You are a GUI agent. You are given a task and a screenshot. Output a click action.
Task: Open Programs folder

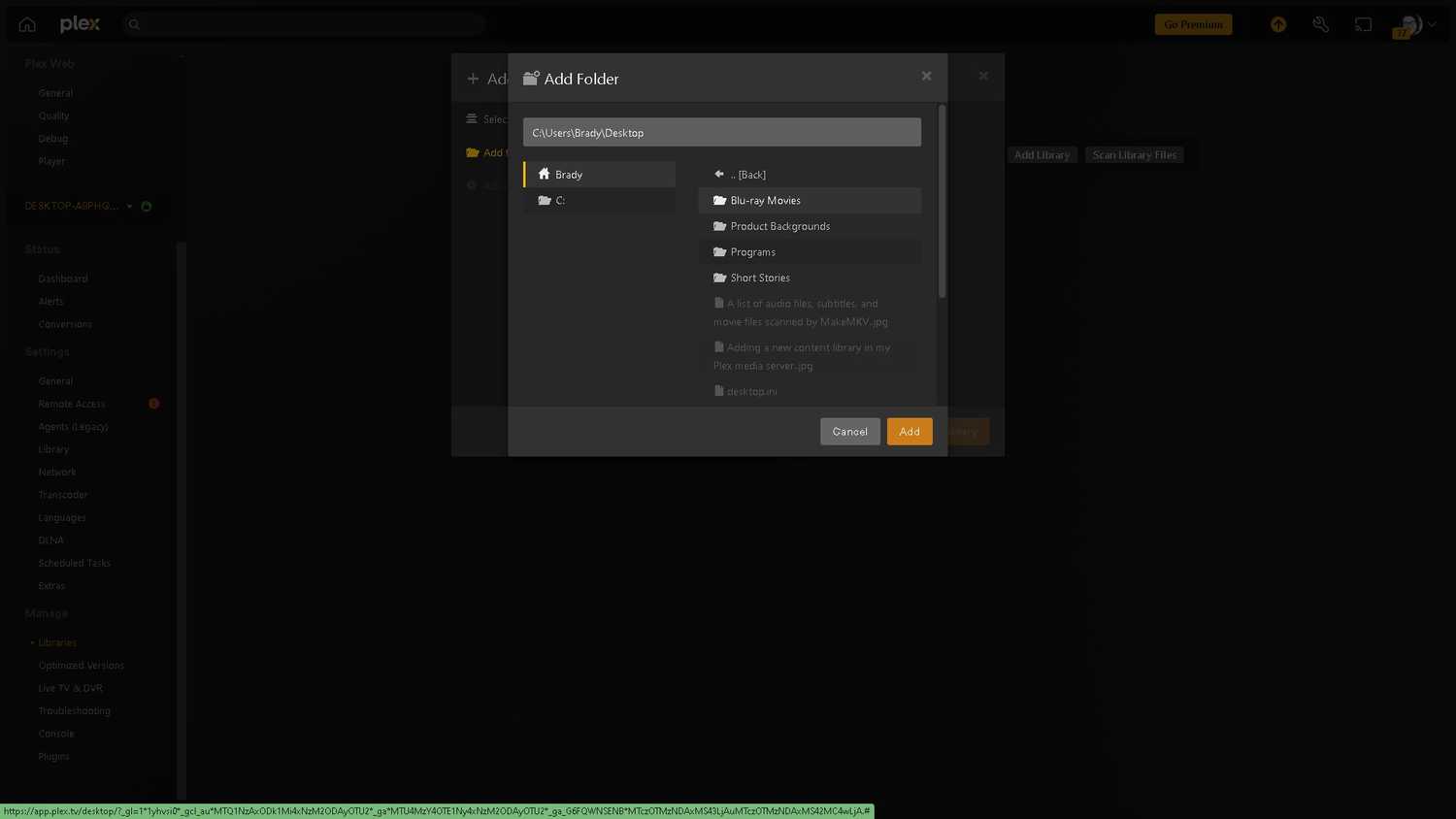(x=810, y=252)
